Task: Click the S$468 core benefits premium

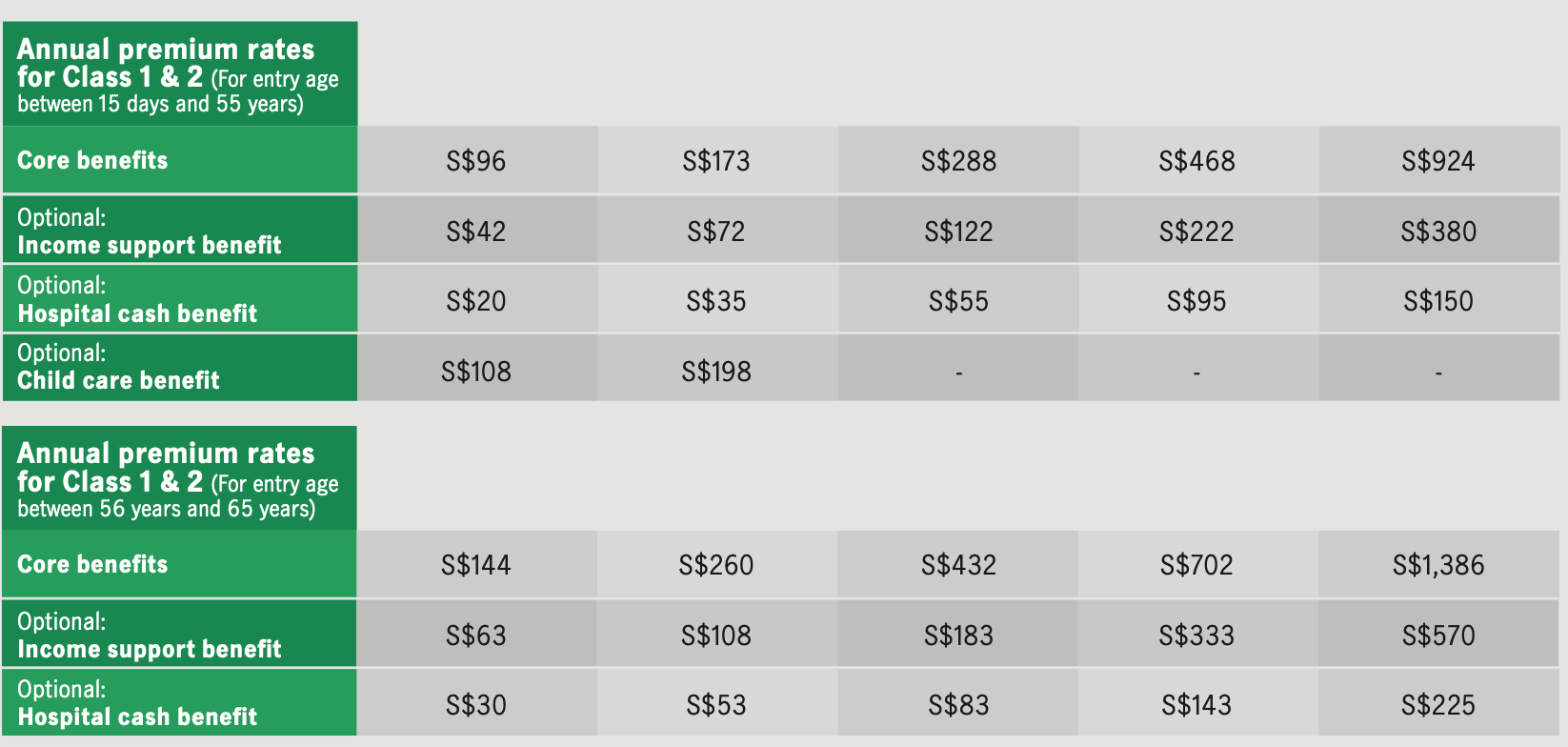Action: point(1196,161)
